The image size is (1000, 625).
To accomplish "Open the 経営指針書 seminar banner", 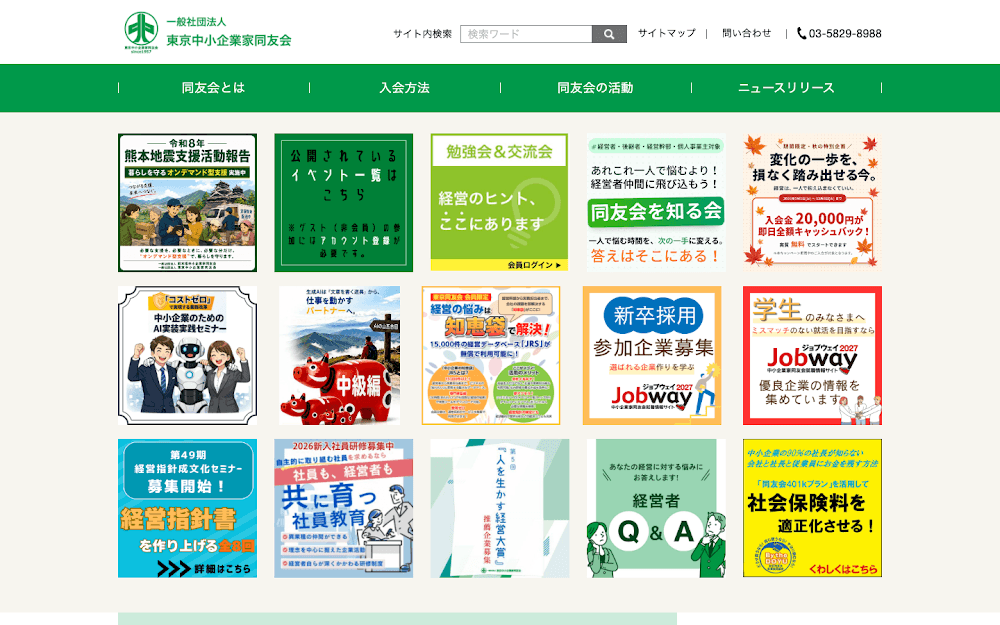I will point(188,508).
